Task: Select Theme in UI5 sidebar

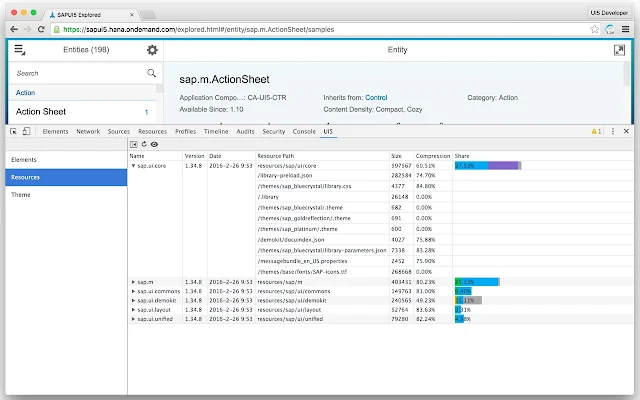Action: coord(66,195)
